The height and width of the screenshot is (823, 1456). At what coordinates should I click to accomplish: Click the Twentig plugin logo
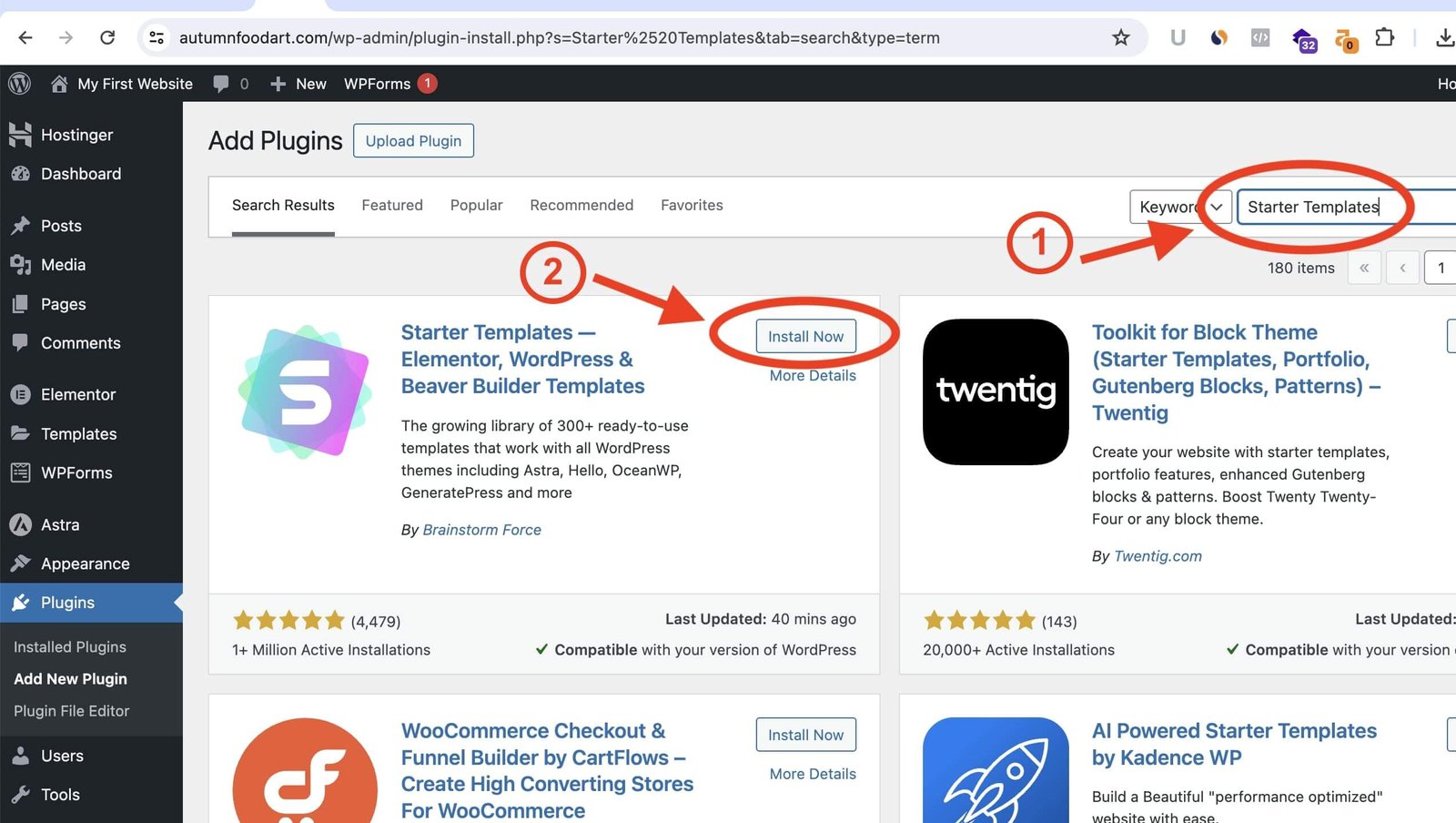996,391
